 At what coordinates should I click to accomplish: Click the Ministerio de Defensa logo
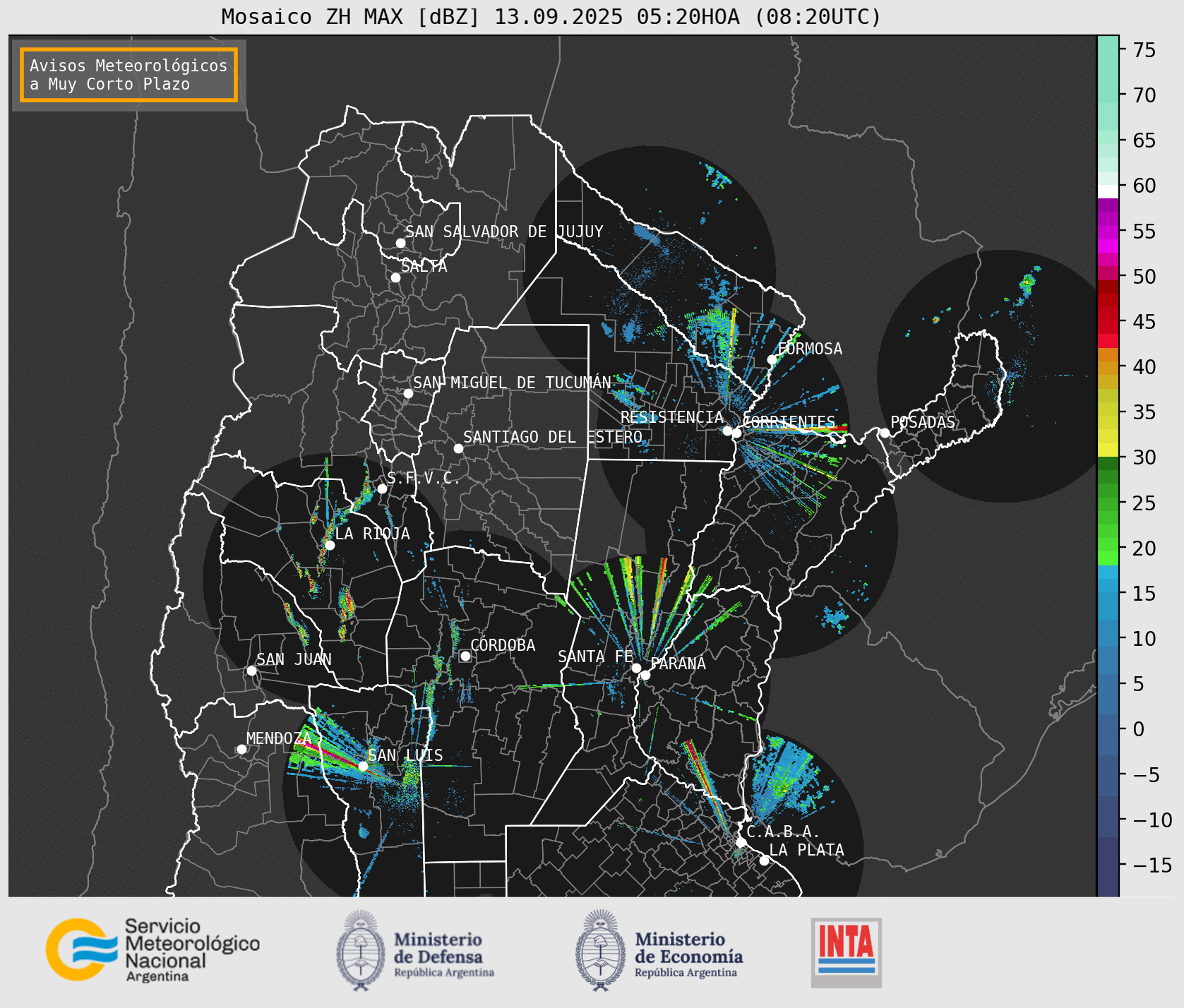tap(415, 951)
